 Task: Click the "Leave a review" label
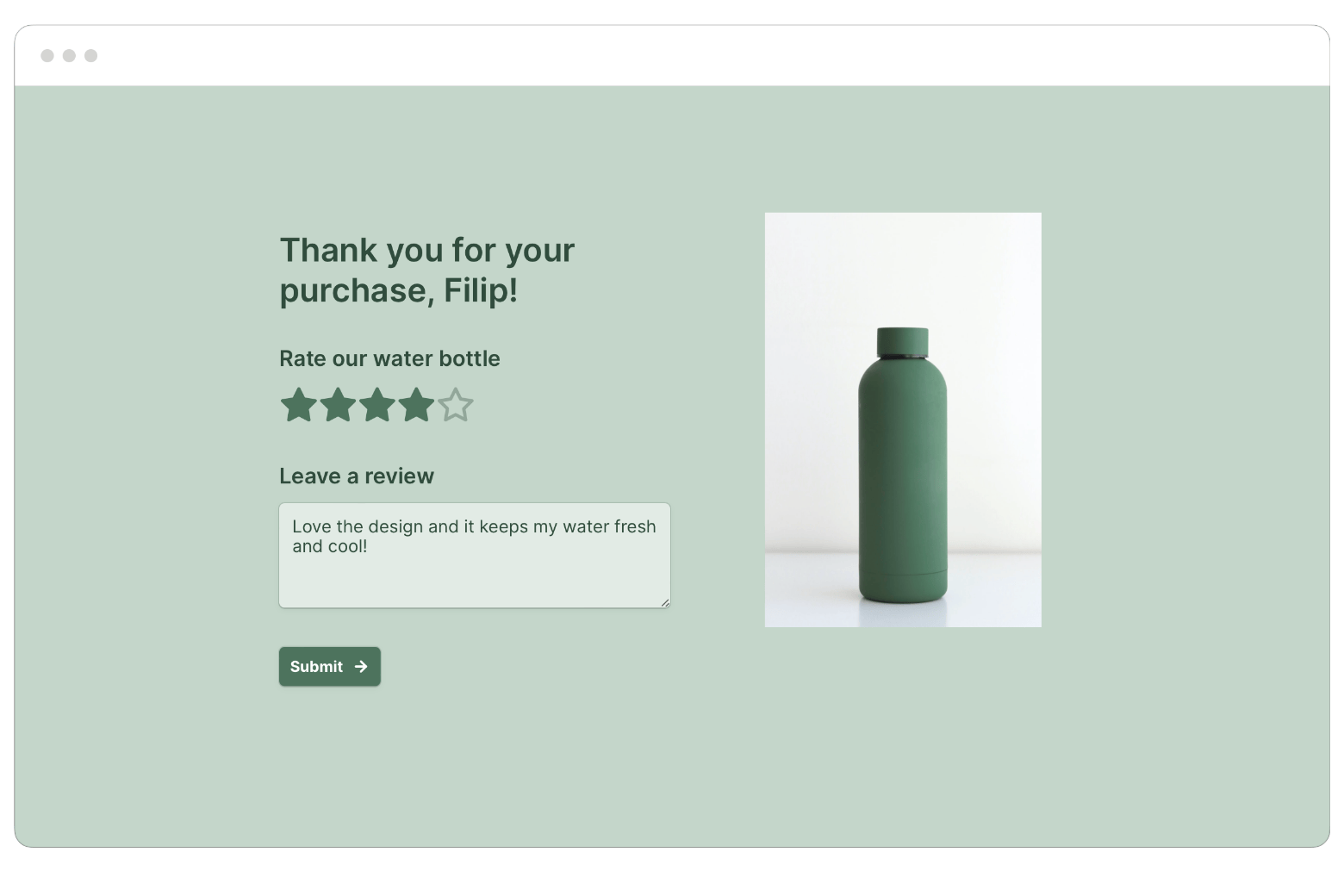click(x=357, y=476)
